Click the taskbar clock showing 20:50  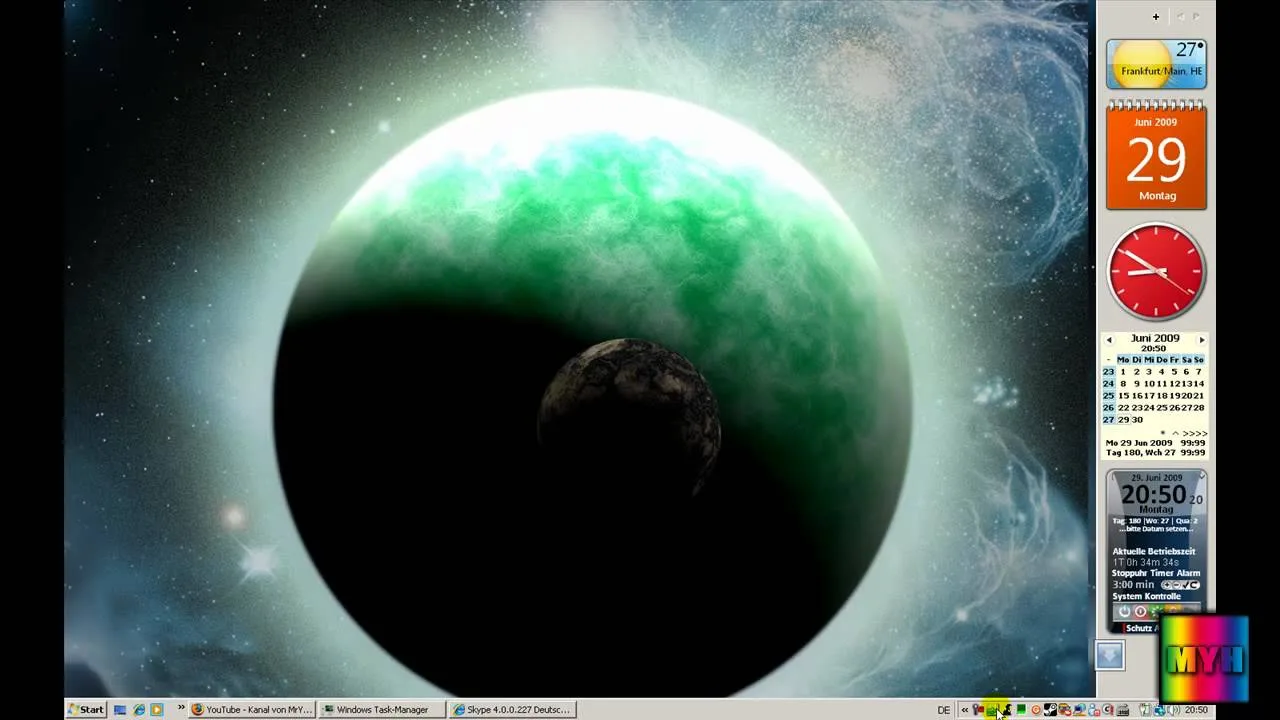click(x=1196, y=710)
